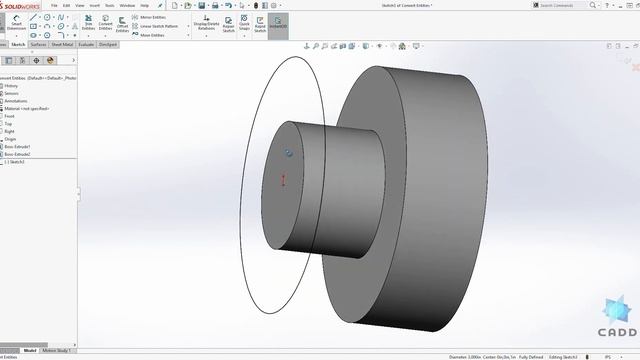Image resolution: width=640 pixels, height=360 pixels.
Task: Open the DimXpertManager tab
Action: (x=36, y=60)
